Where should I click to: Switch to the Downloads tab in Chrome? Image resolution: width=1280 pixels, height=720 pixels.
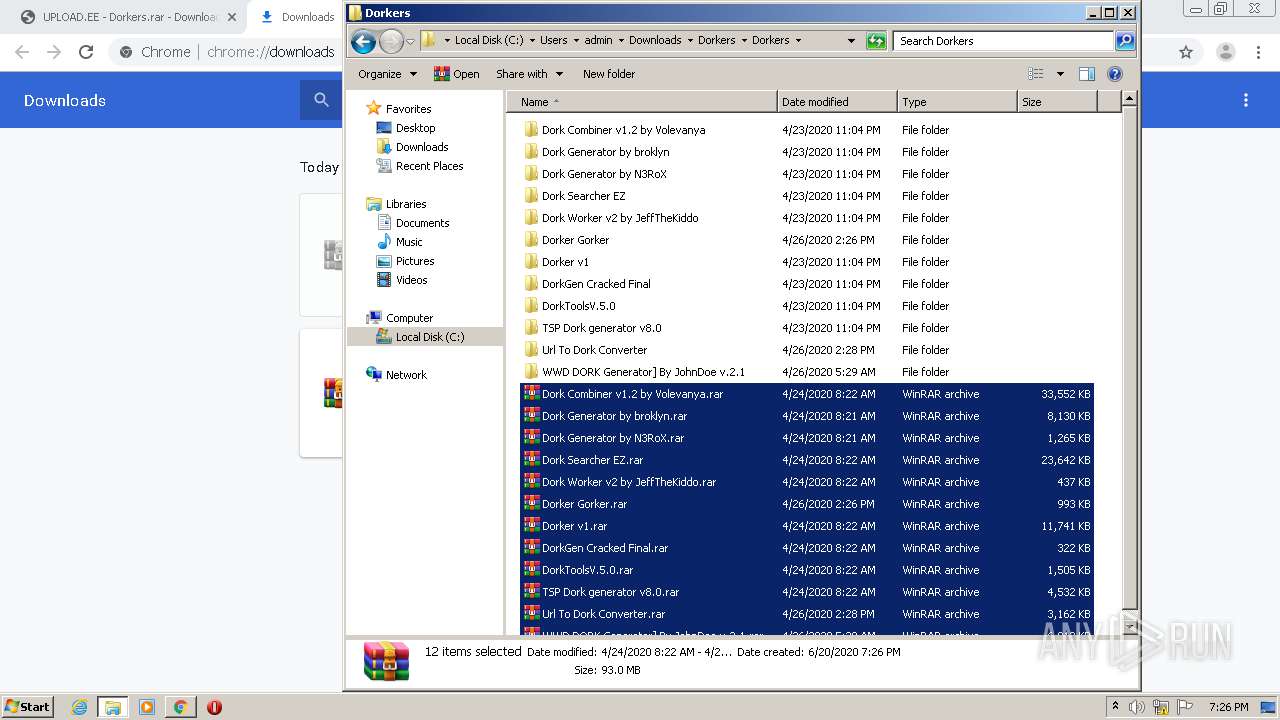tap(297, 17)
